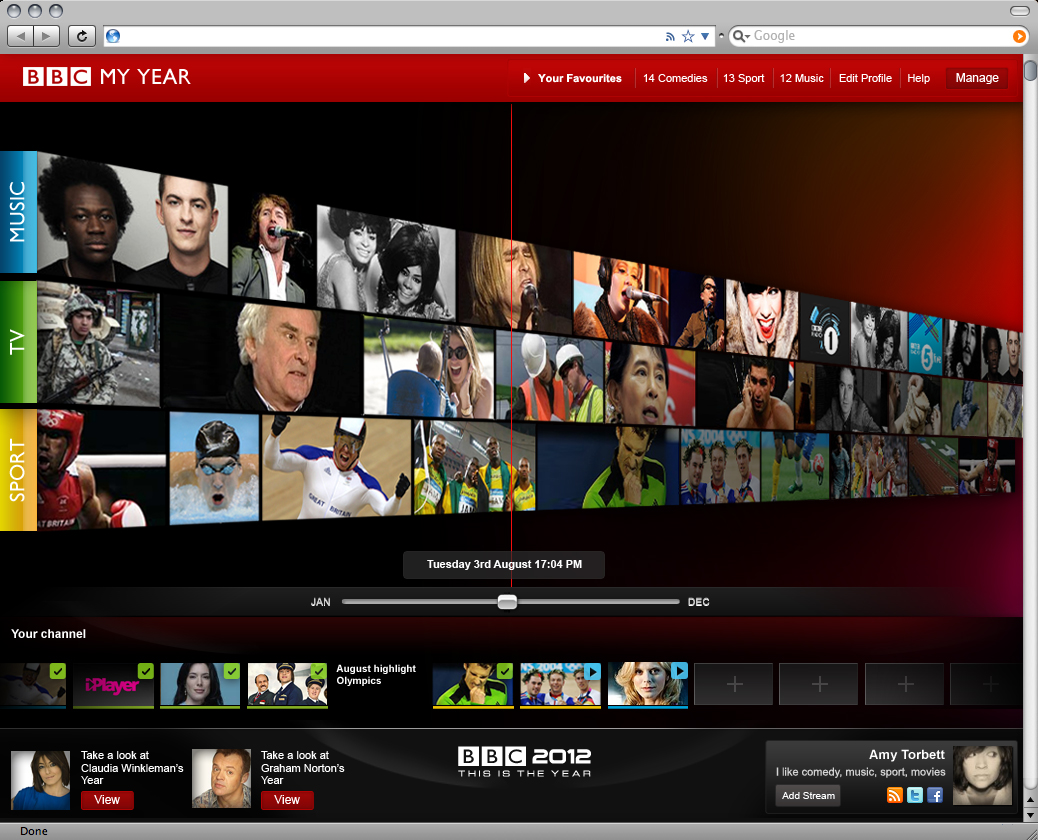Viewport: 1038px width, 840px height.
Task: Reload the page with the refresh button
Action: [82, 36]
